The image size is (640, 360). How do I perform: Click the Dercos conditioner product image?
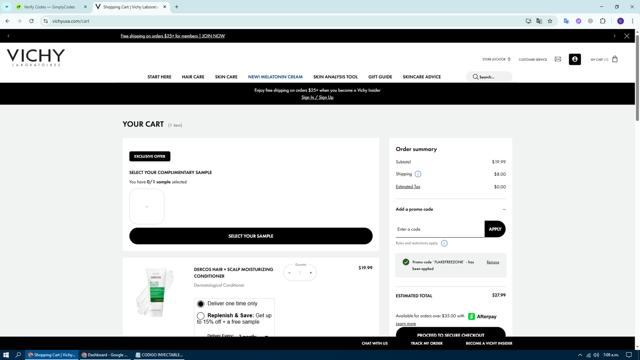point(156,292)
